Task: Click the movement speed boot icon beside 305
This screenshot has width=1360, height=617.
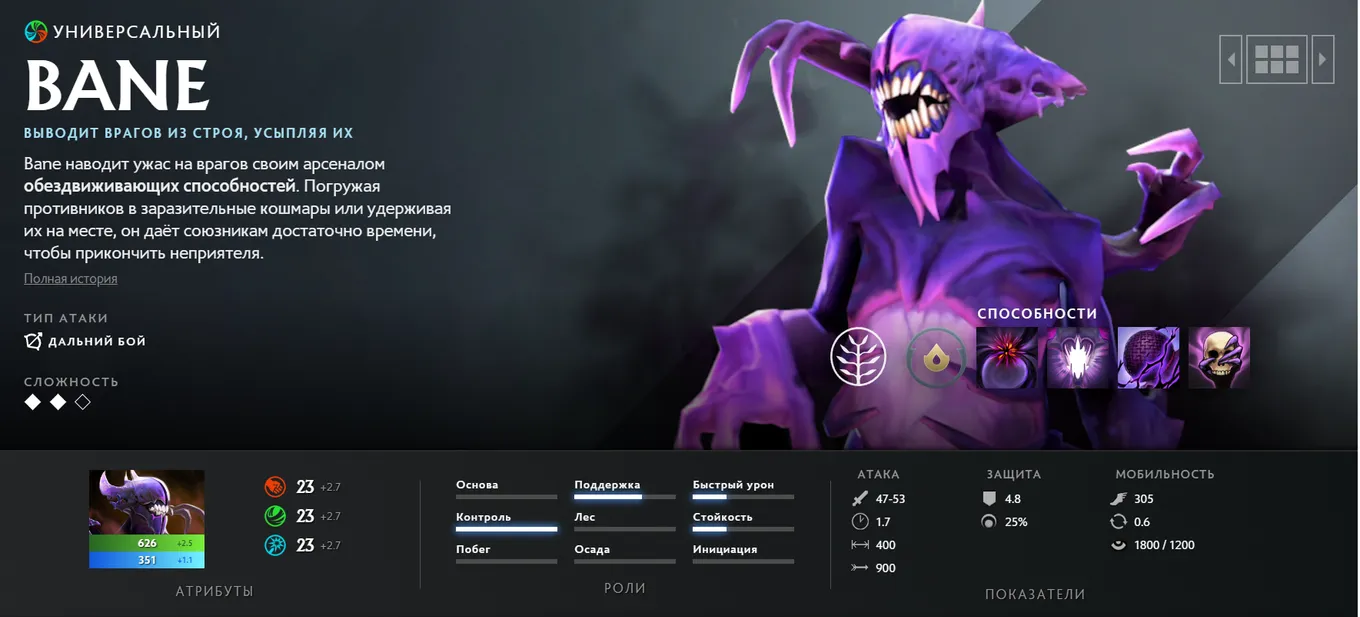Action: pos(1119,499)
